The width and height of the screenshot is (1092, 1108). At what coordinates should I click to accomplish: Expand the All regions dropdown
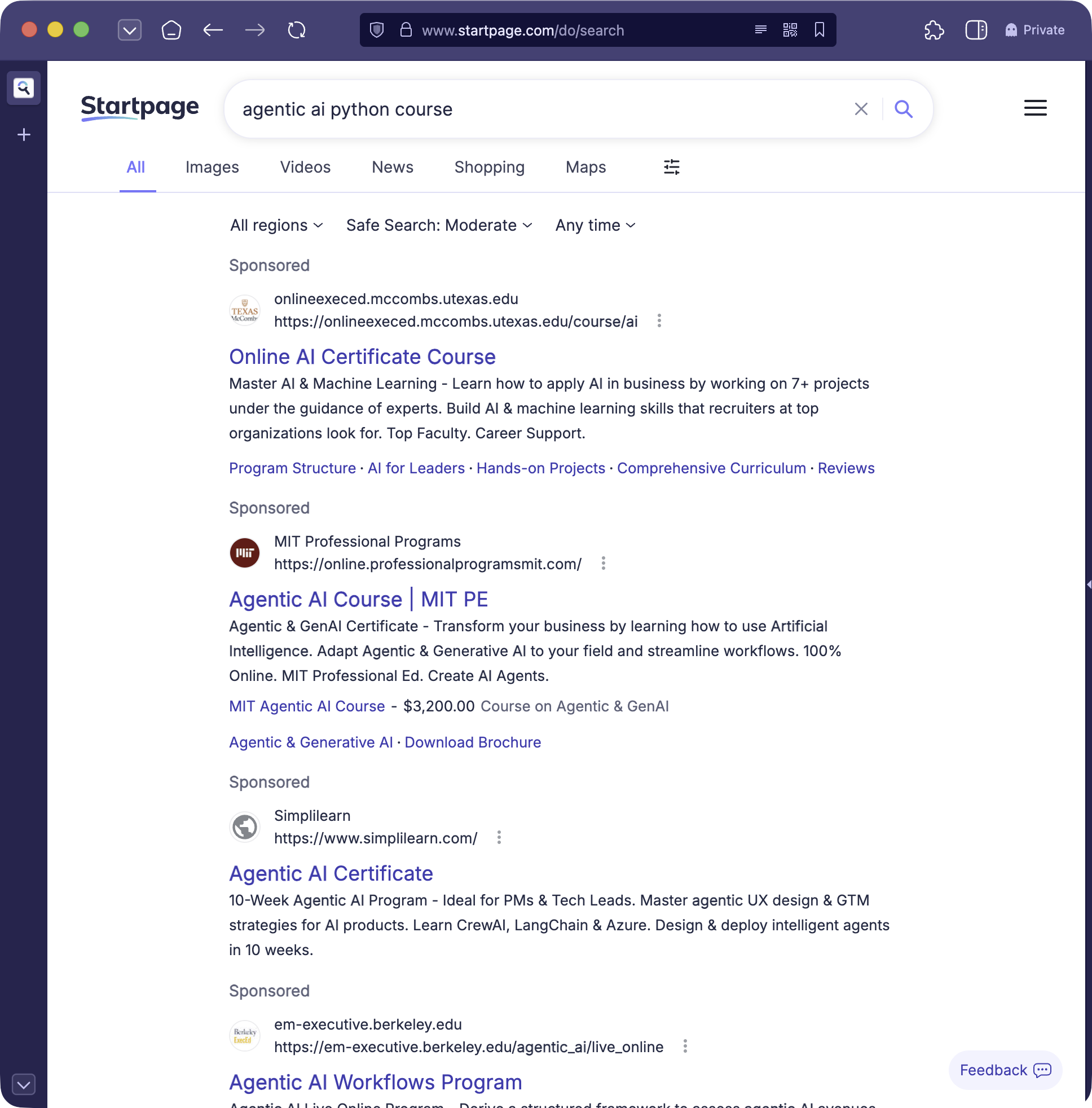click(276, 226)
